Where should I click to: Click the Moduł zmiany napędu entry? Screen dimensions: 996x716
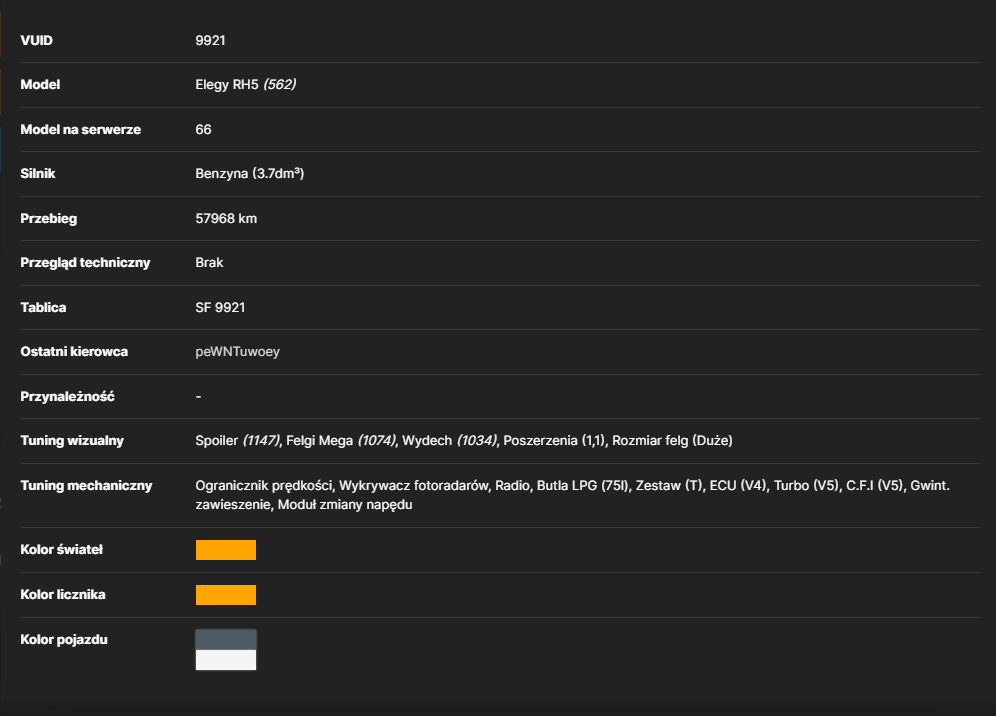[x=345, y=504]
